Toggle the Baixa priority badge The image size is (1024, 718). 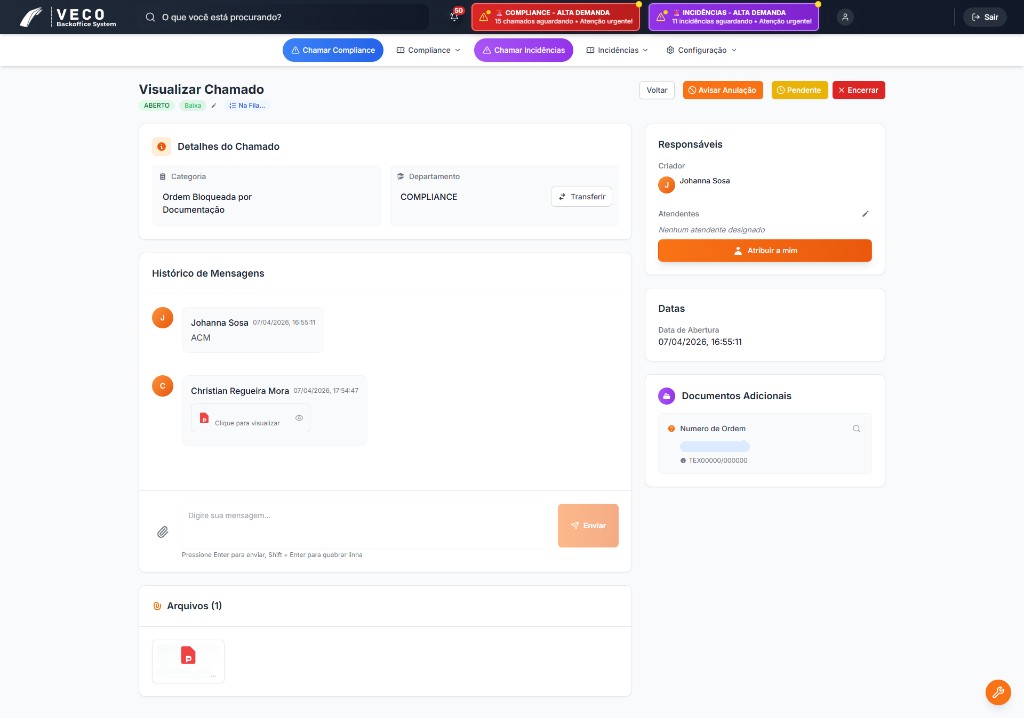tap(194, 105)
